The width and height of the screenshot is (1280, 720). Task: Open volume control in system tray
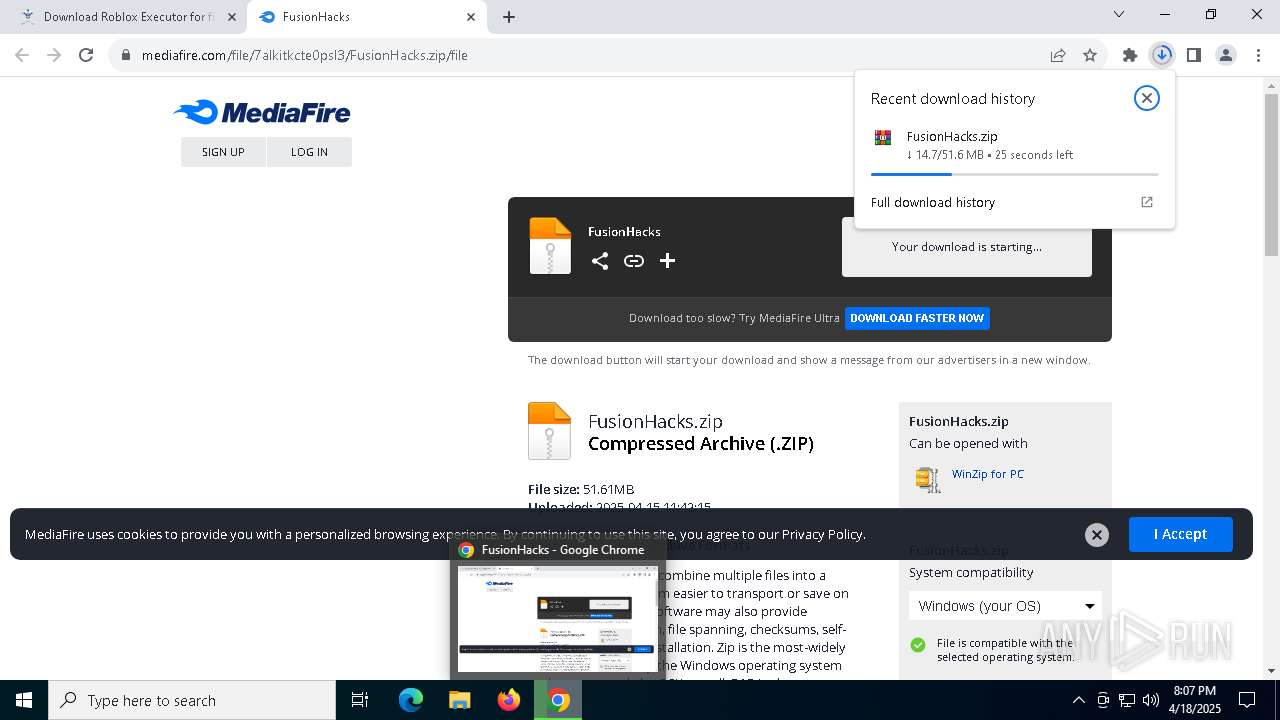tap(1151, 700)
